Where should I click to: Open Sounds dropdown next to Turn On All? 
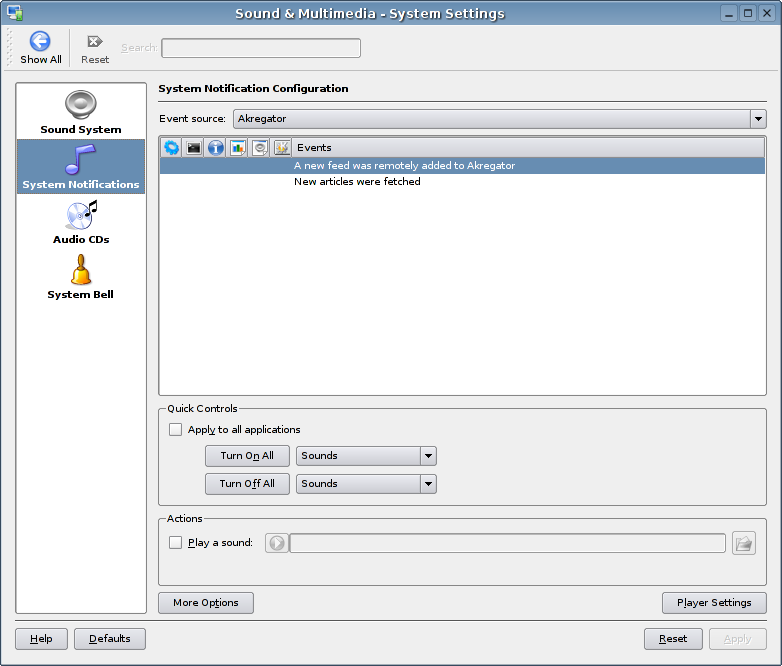[366, 456]
